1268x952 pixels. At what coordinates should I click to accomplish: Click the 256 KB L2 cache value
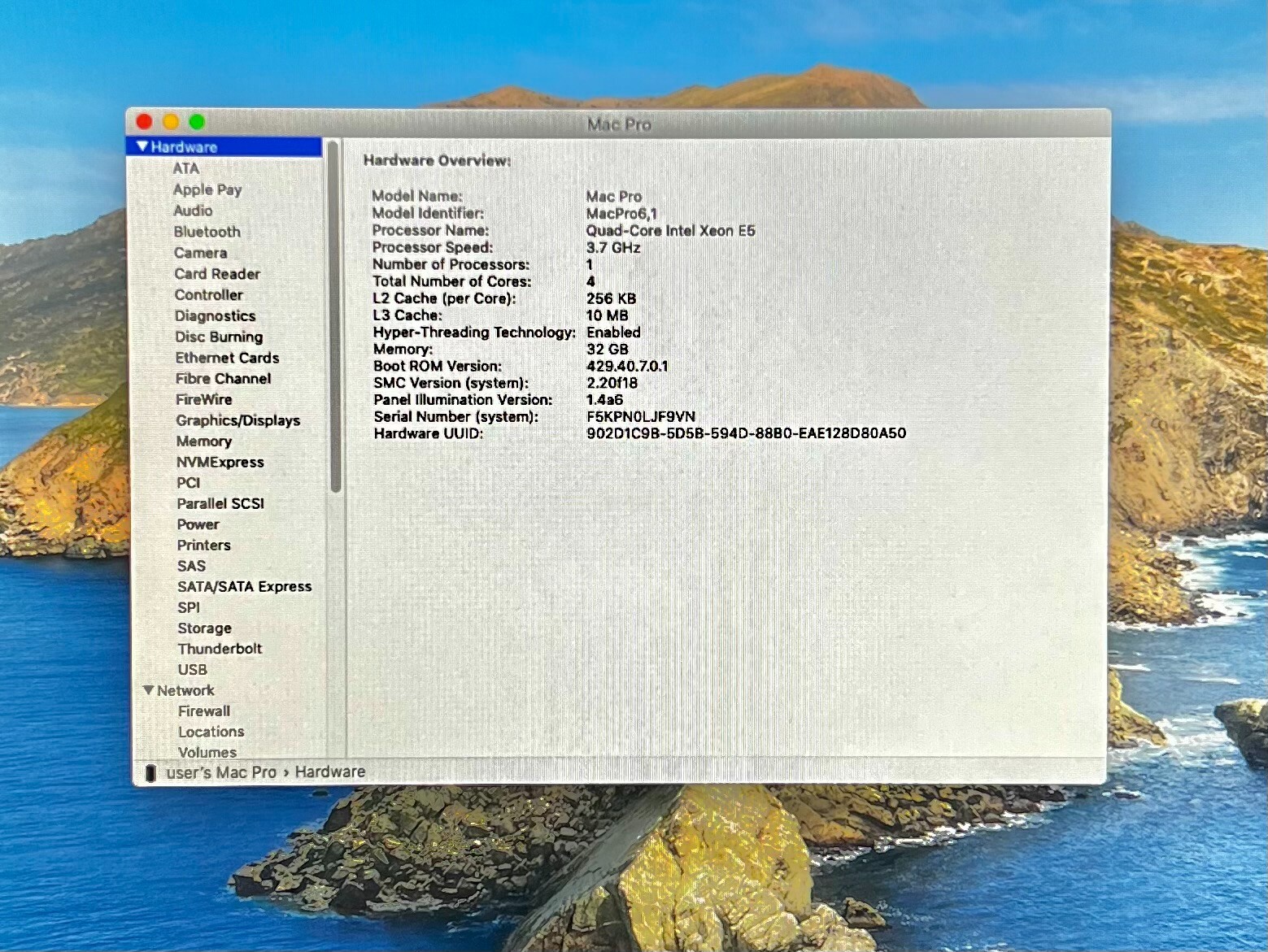click(611, 298)
